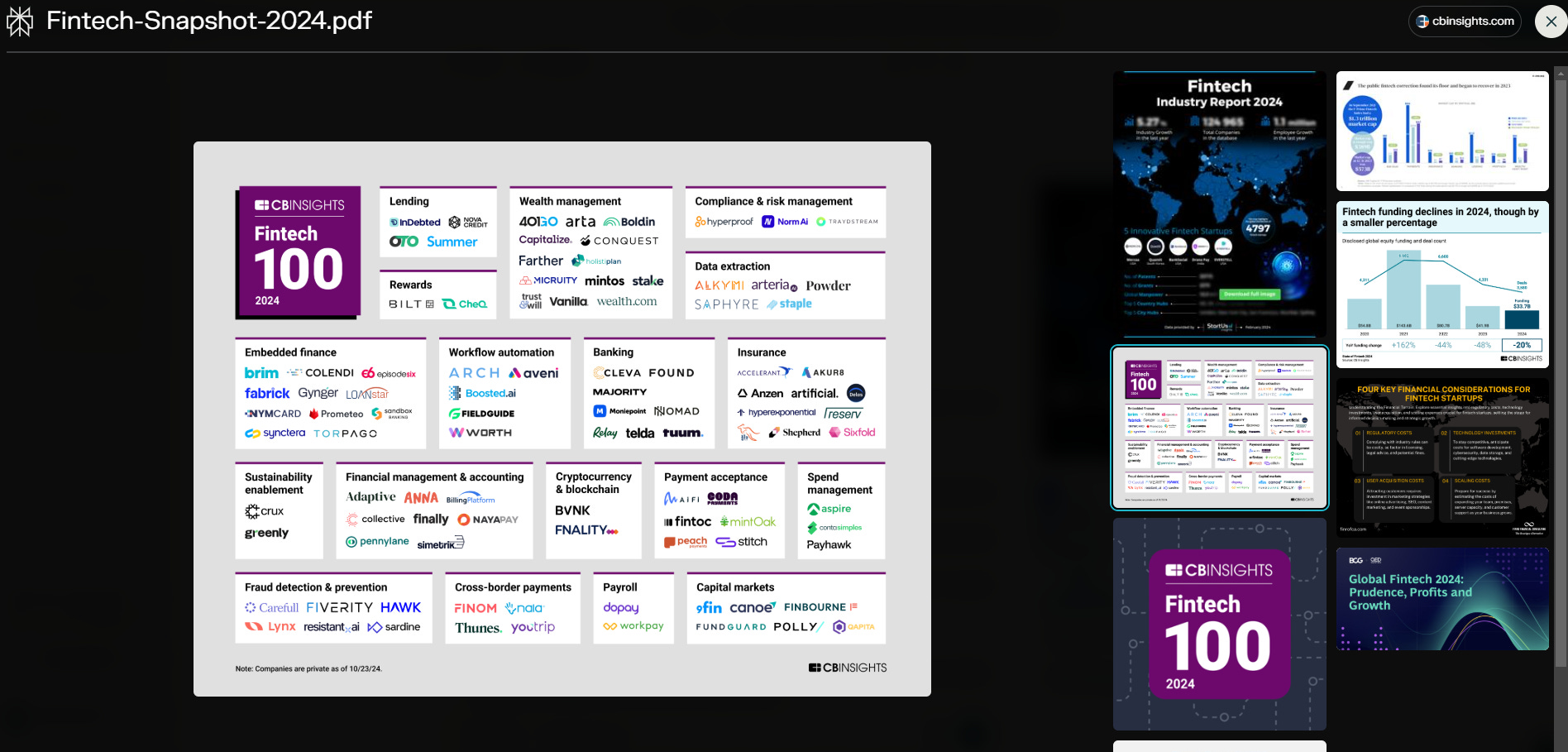Click the FNALITY logo
Screen dimensions: 1568x752
coord(586,530)
